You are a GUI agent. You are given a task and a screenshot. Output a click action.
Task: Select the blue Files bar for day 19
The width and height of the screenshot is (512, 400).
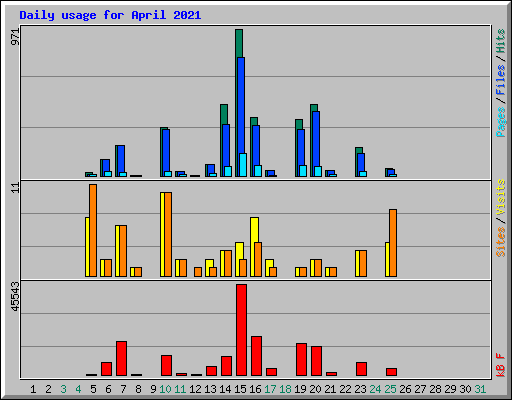[x=301, y=147]
